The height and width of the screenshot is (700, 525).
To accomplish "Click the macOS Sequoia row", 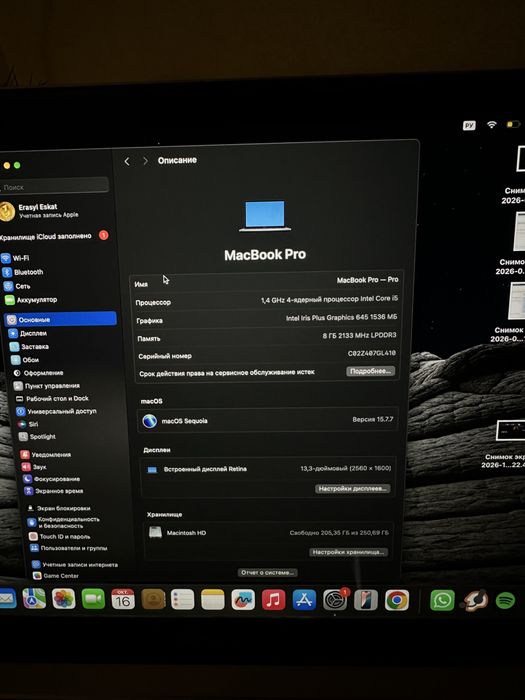I will pos(267,420).
